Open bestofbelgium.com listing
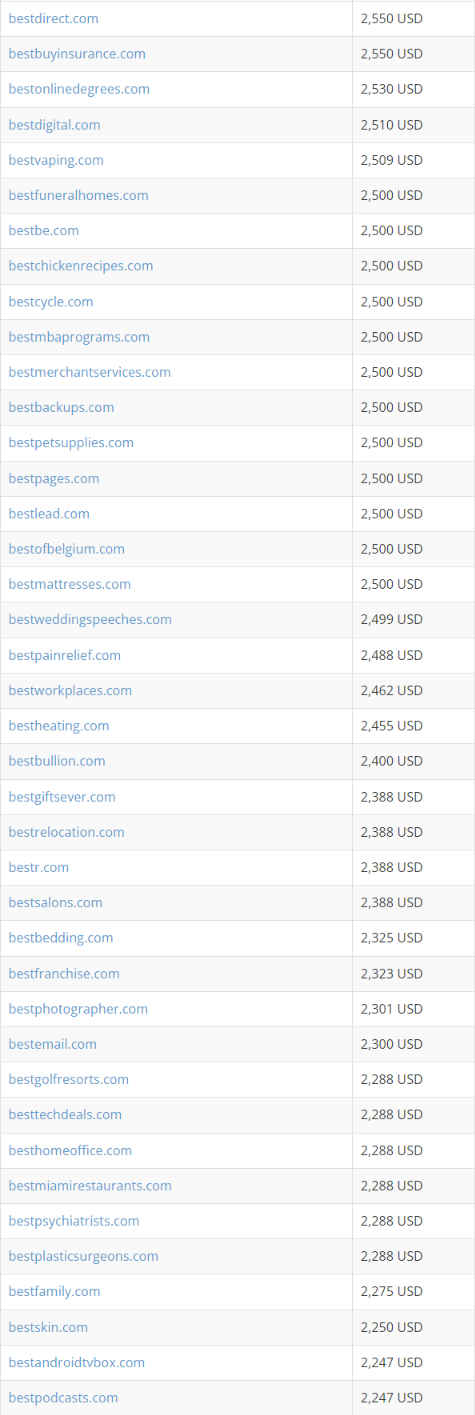Screen dimensions: 475x1415 point(66,549)
